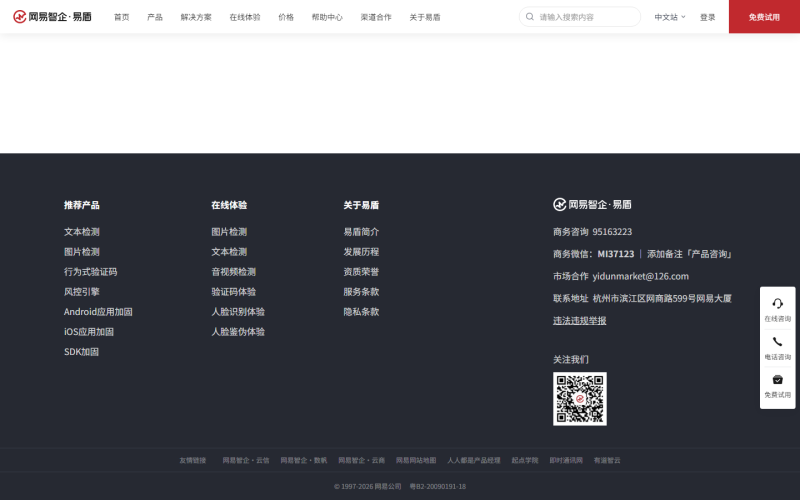Image resolution: width=800 pixels, height=500 pixels.
Task: Open the 行为式验证码 link
Action: tap(90, 271)
